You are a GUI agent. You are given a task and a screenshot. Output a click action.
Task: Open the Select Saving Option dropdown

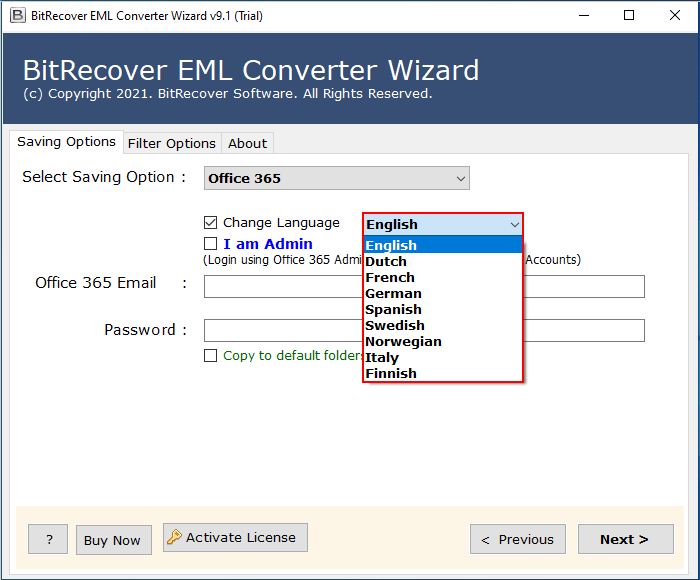point(336,179)
